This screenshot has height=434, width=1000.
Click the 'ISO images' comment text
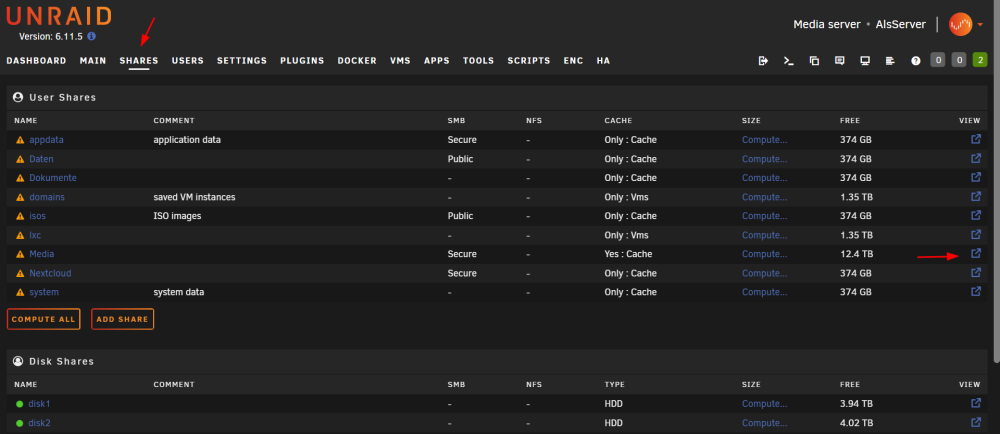177,216
